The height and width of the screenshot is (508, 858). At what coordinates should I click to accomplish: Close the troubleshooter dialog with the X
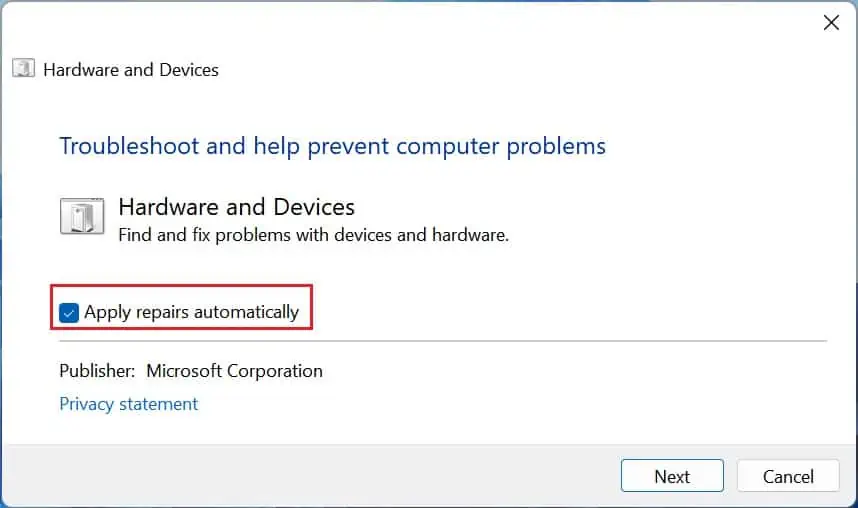[831, 22]
